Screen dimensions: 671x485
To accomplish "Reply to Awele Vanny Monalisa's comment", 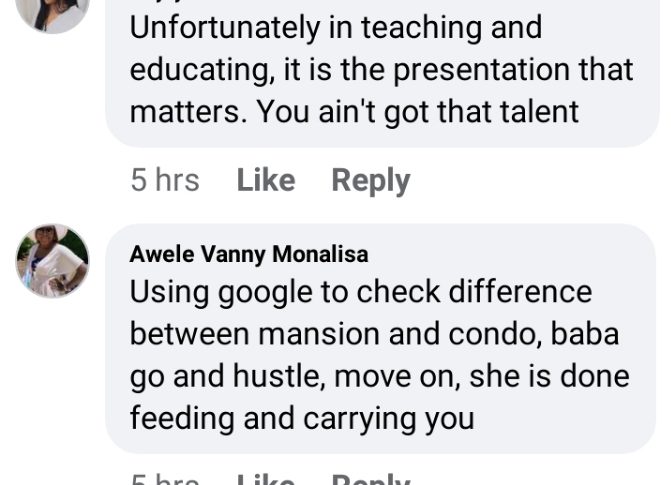I will coord(370,479).
